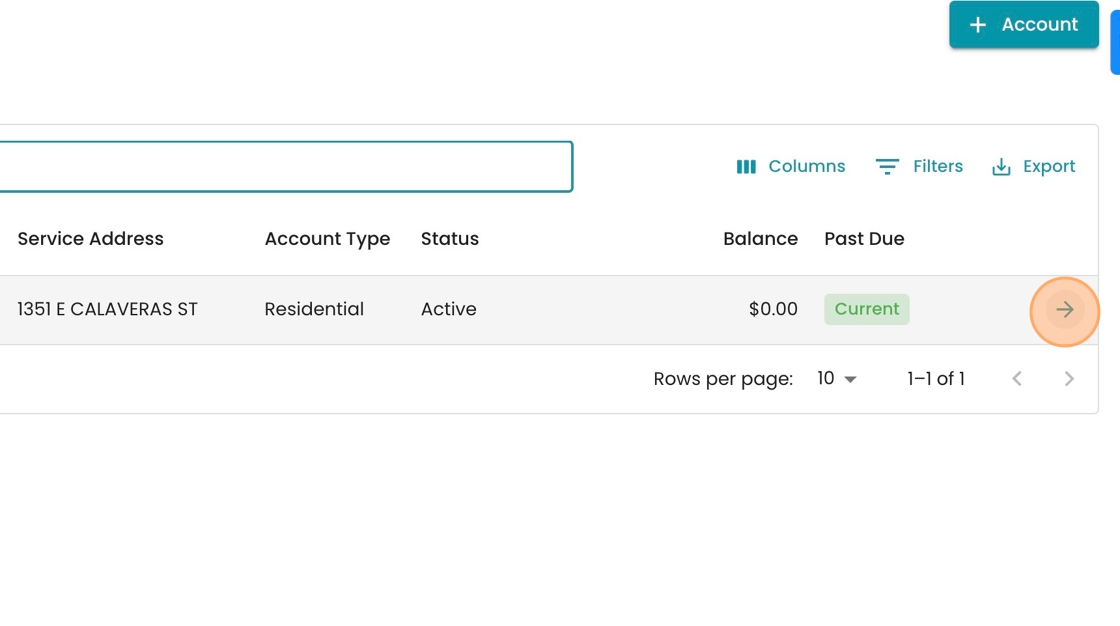Open account details with row arrow
This screenshot has height=626, width=1120.
point(1064,309)
